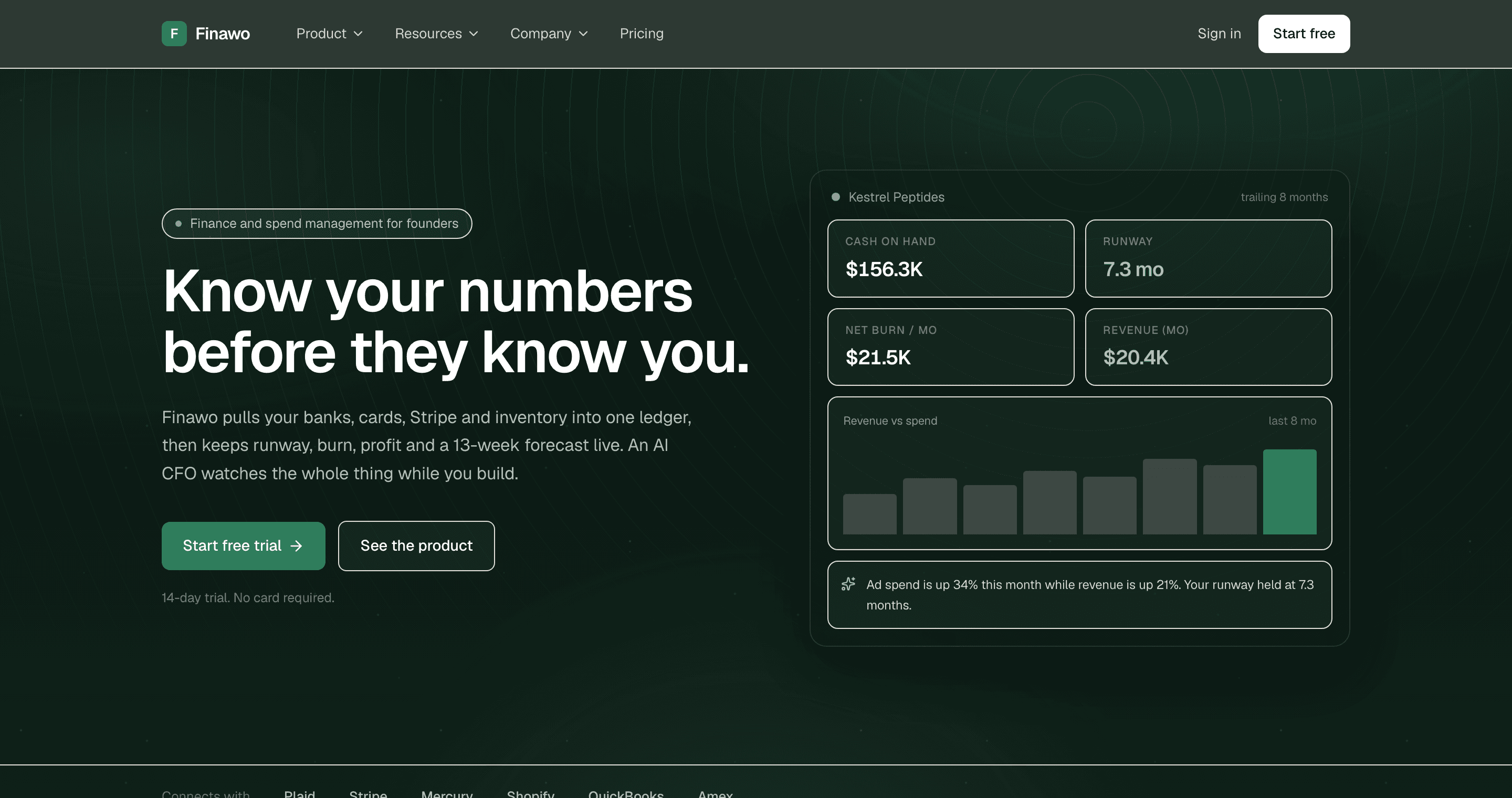Expand the Resources dropdown chevron
This screenshot has width=1512, height=798.
(x=474, y=34)
